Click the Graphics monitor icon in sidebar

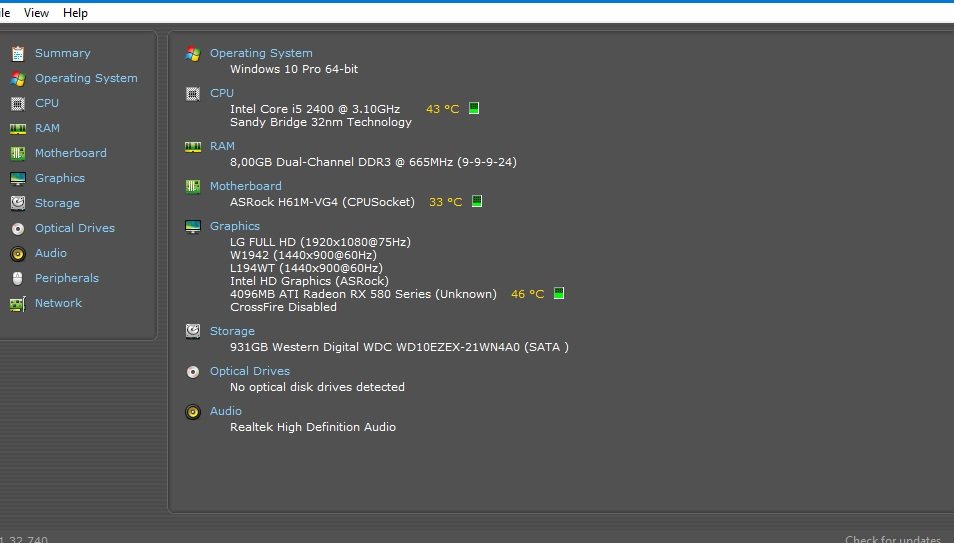click(x=18, y=178)
